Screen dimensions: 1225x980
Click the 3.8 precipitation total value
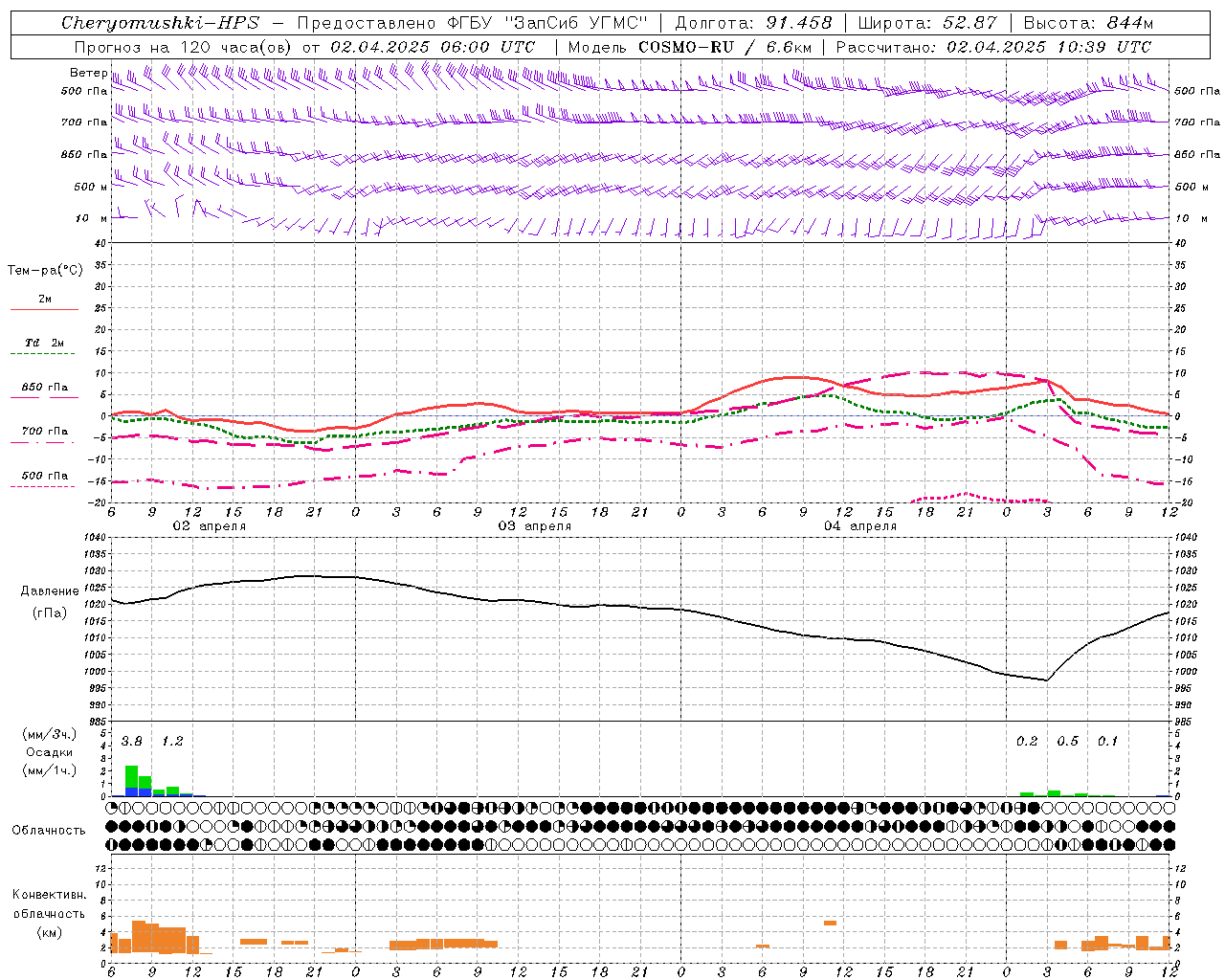pyautogui.click(x=132, y=742)
